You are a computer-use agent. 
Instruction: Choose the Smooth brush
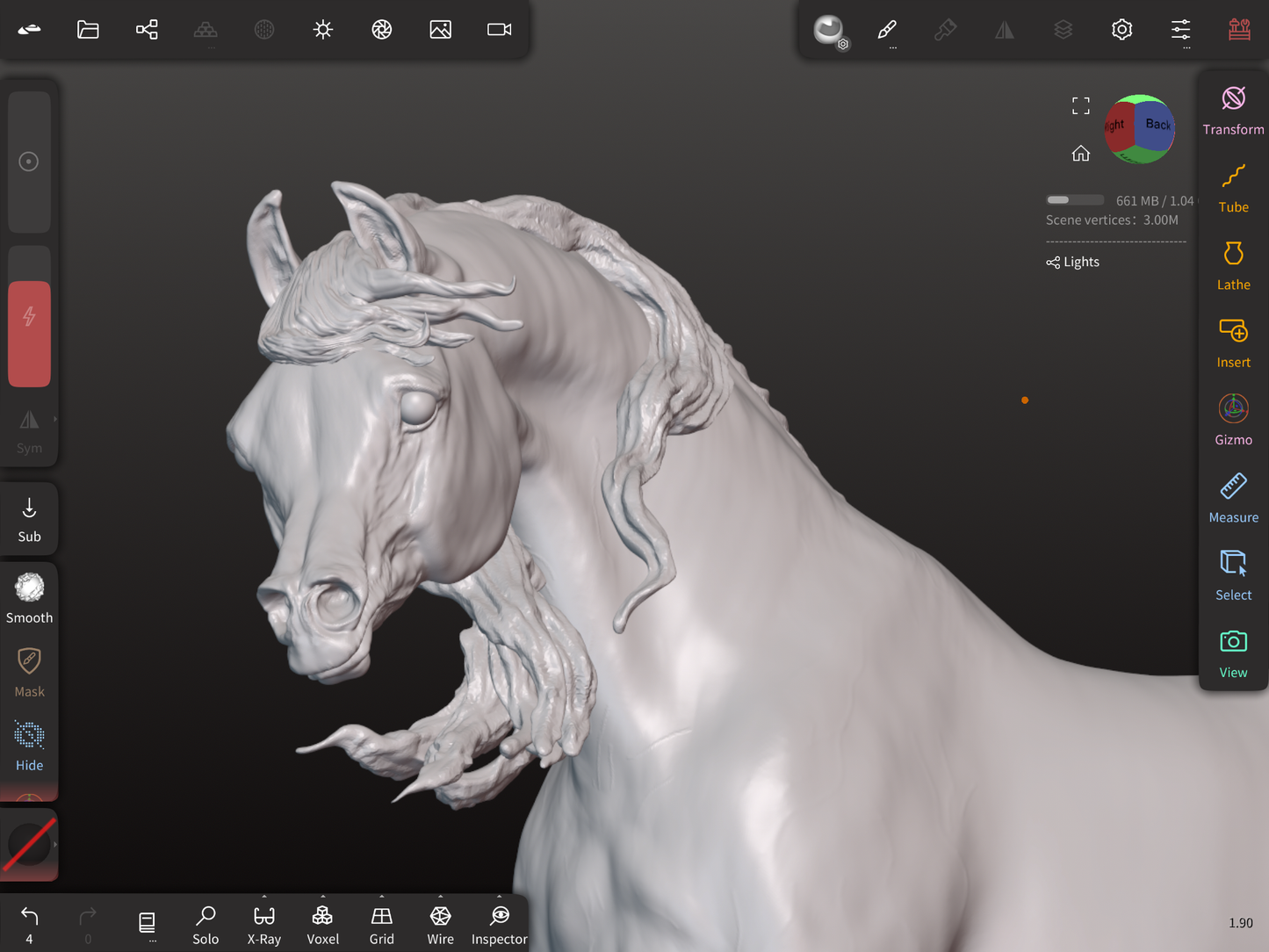click(29, 598)
